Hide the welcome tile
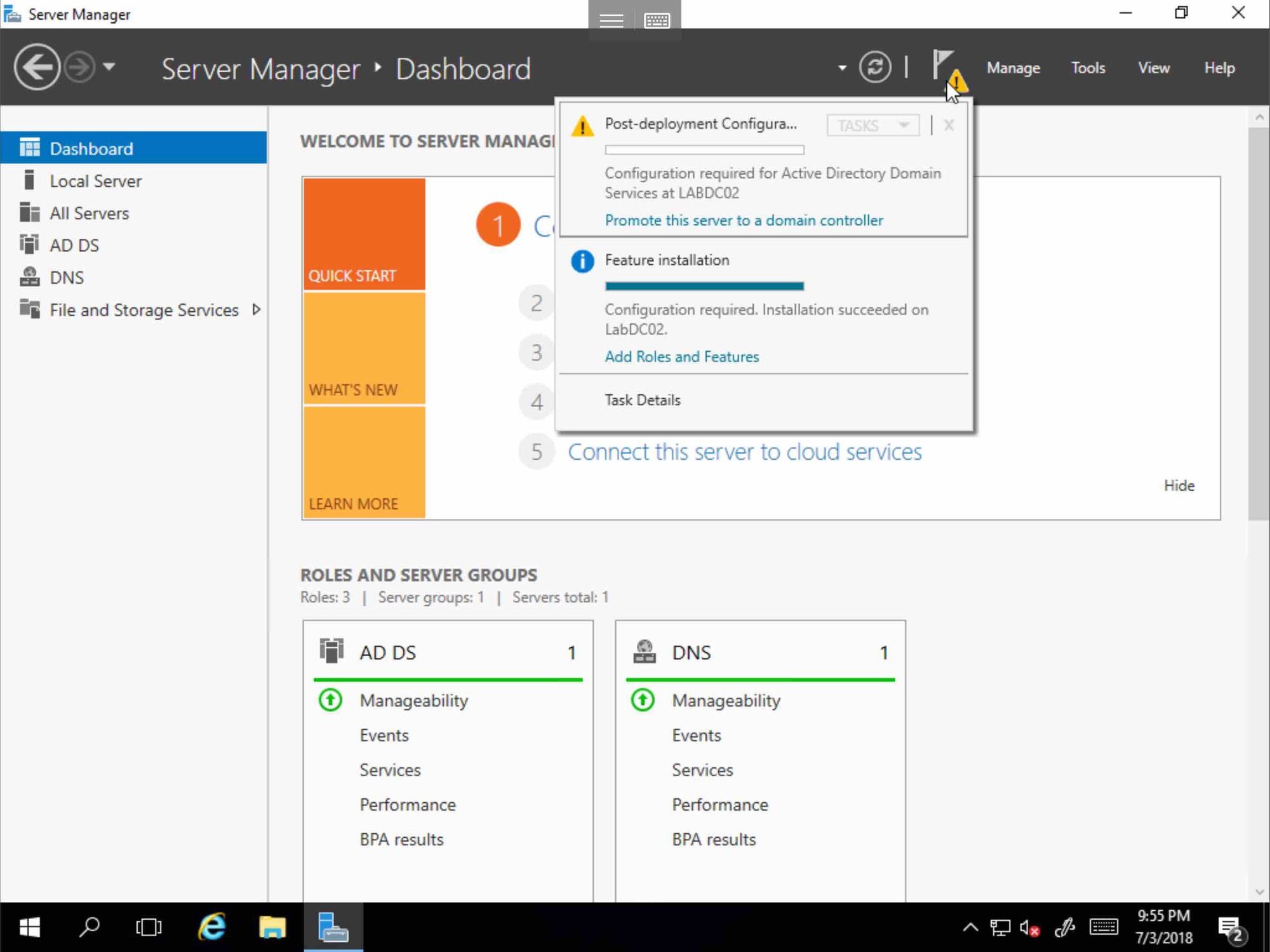This screenshot has width=1270, height=952. 1179,486
